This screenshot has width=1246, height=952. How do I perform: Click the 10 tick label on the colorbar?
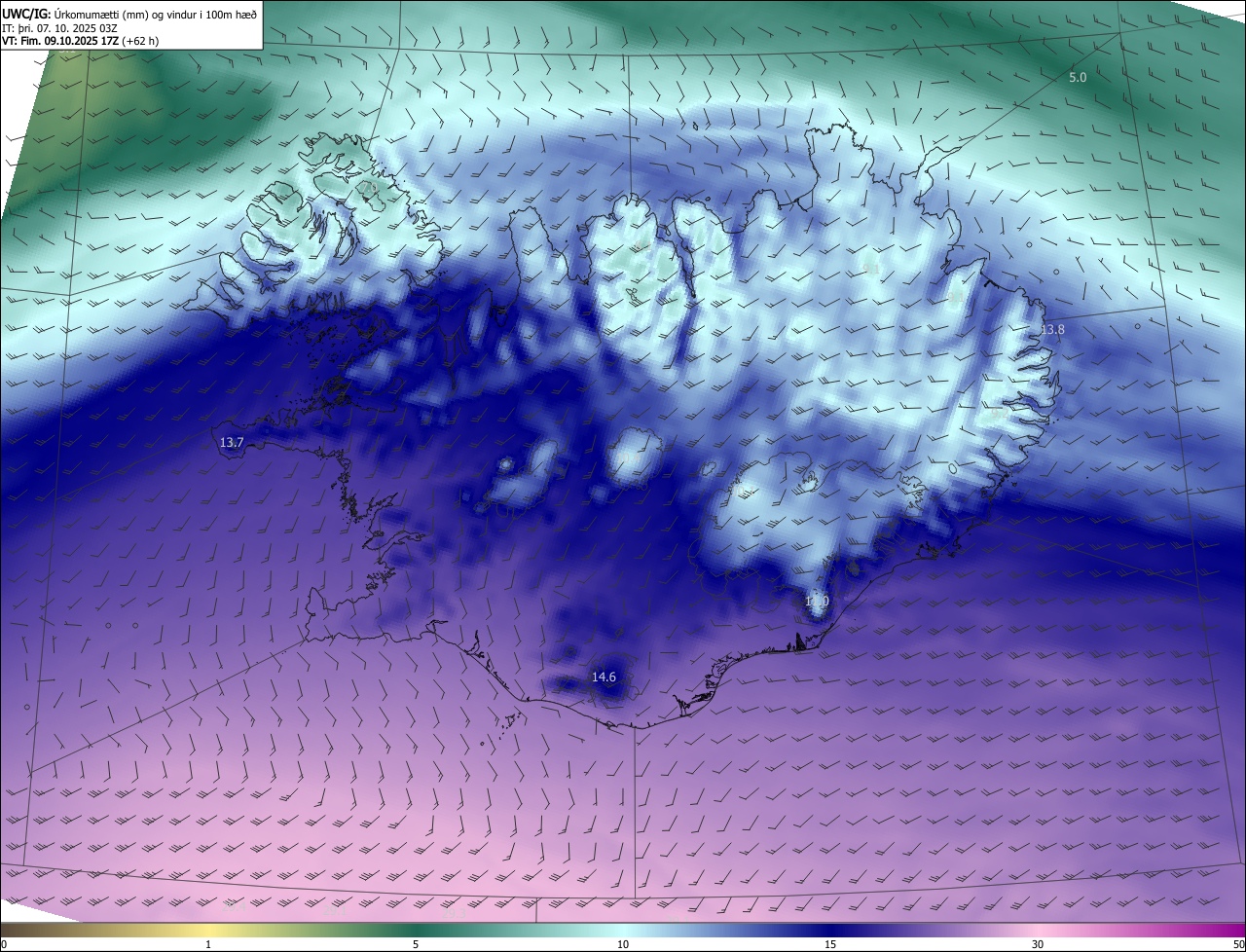[x=623, y=944]
